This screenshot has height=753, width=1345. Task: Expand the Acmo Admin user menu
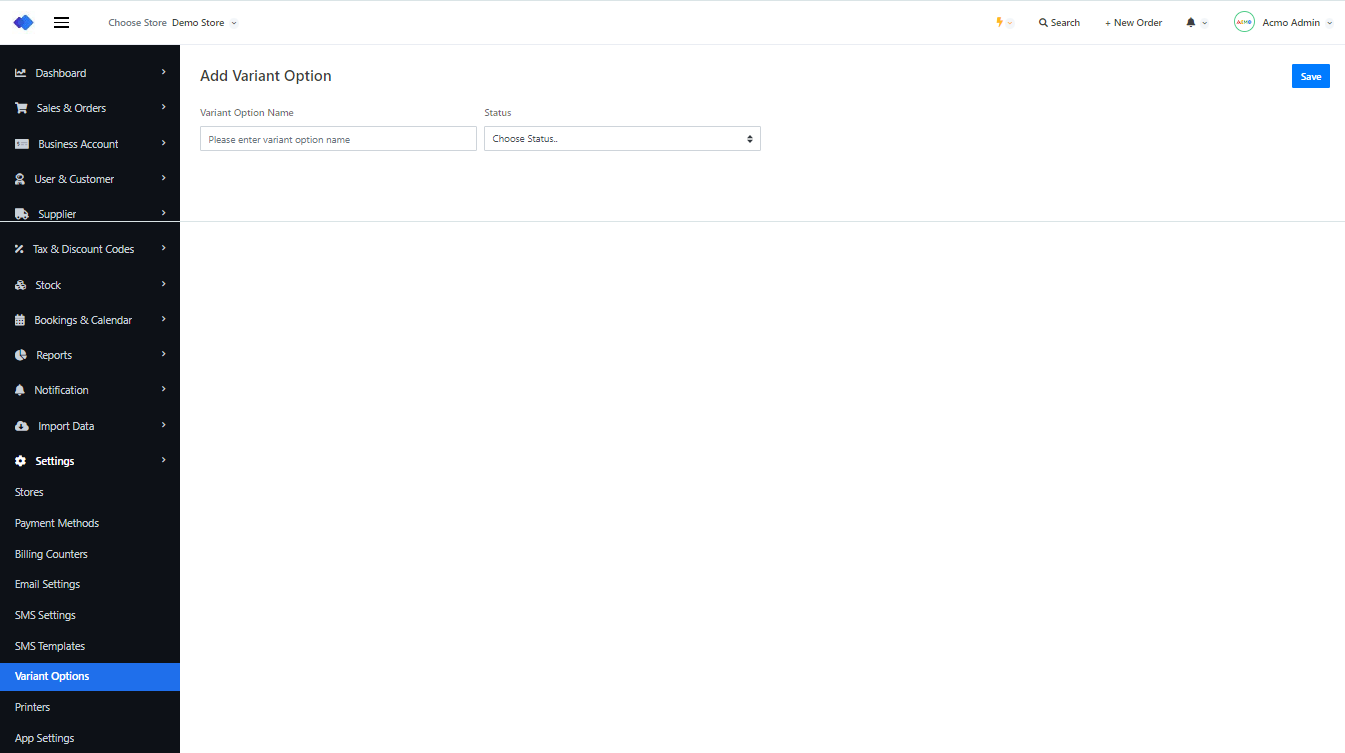click(x=1297, y=22)
